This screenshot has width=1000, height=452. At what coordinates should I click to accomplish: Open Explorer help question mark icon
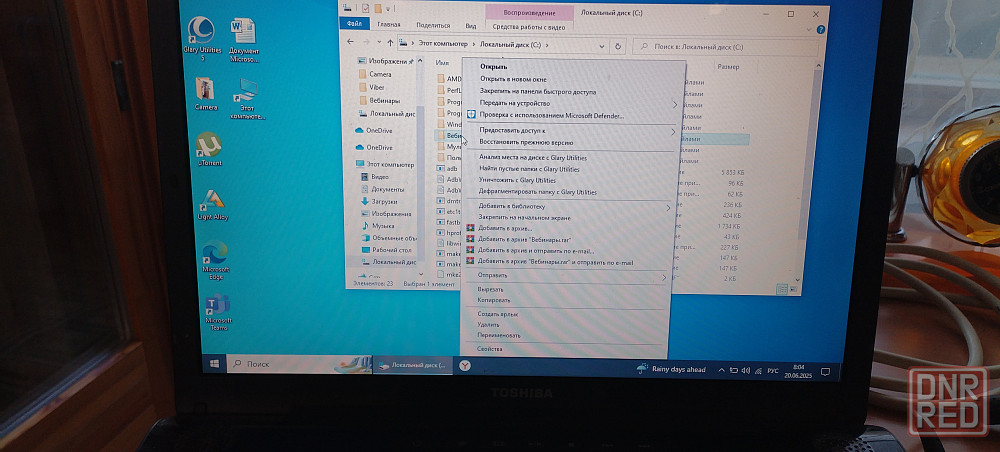click(x=820, y=29)
